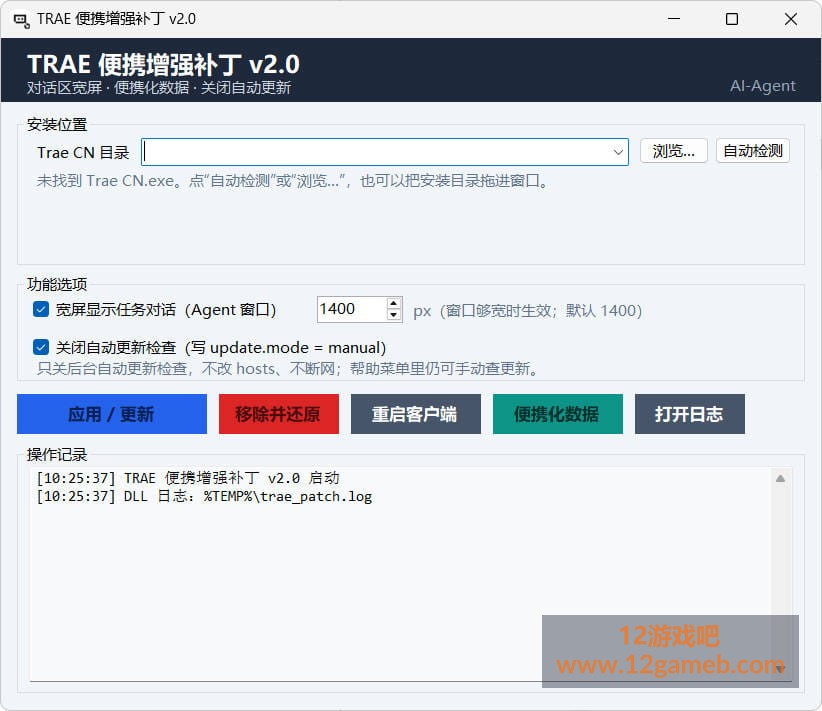822x711 pixels.
Task: Click the log scrollbar up arrow
Action: (781, 478)
